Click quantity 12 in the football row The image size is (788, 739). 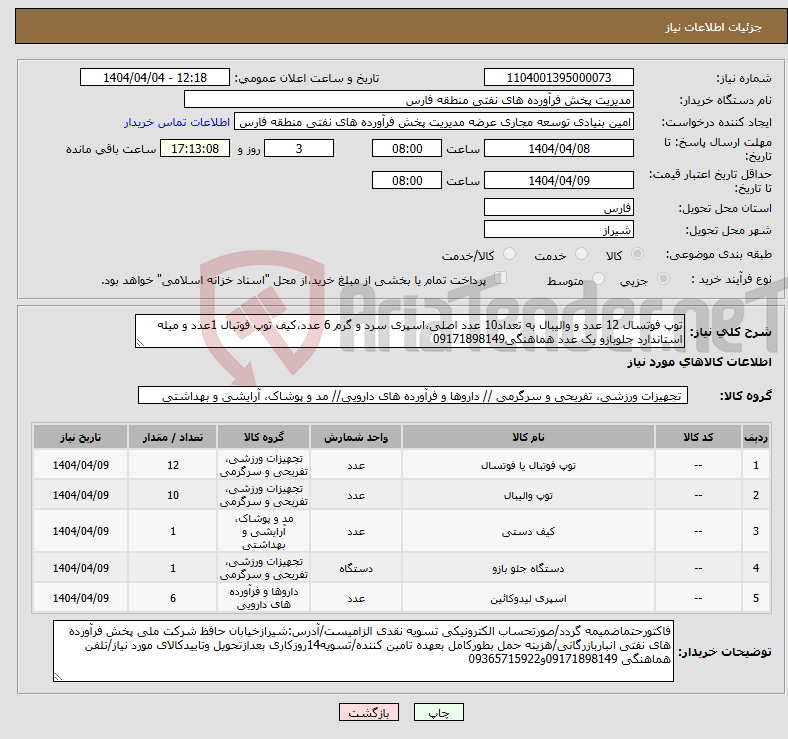pos(173,465)
